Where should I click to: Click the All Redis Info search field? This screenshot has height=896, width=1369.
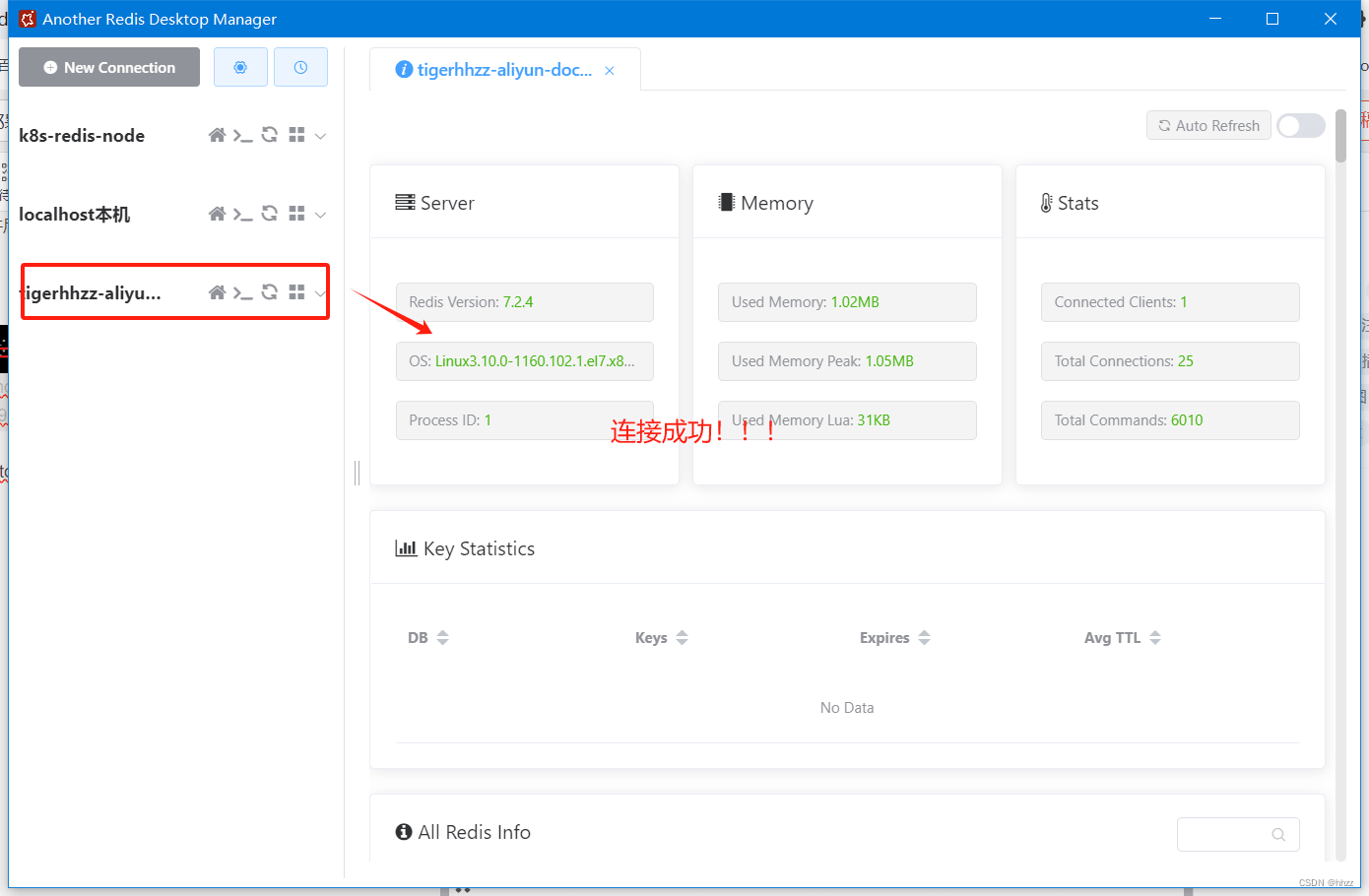1238,834
